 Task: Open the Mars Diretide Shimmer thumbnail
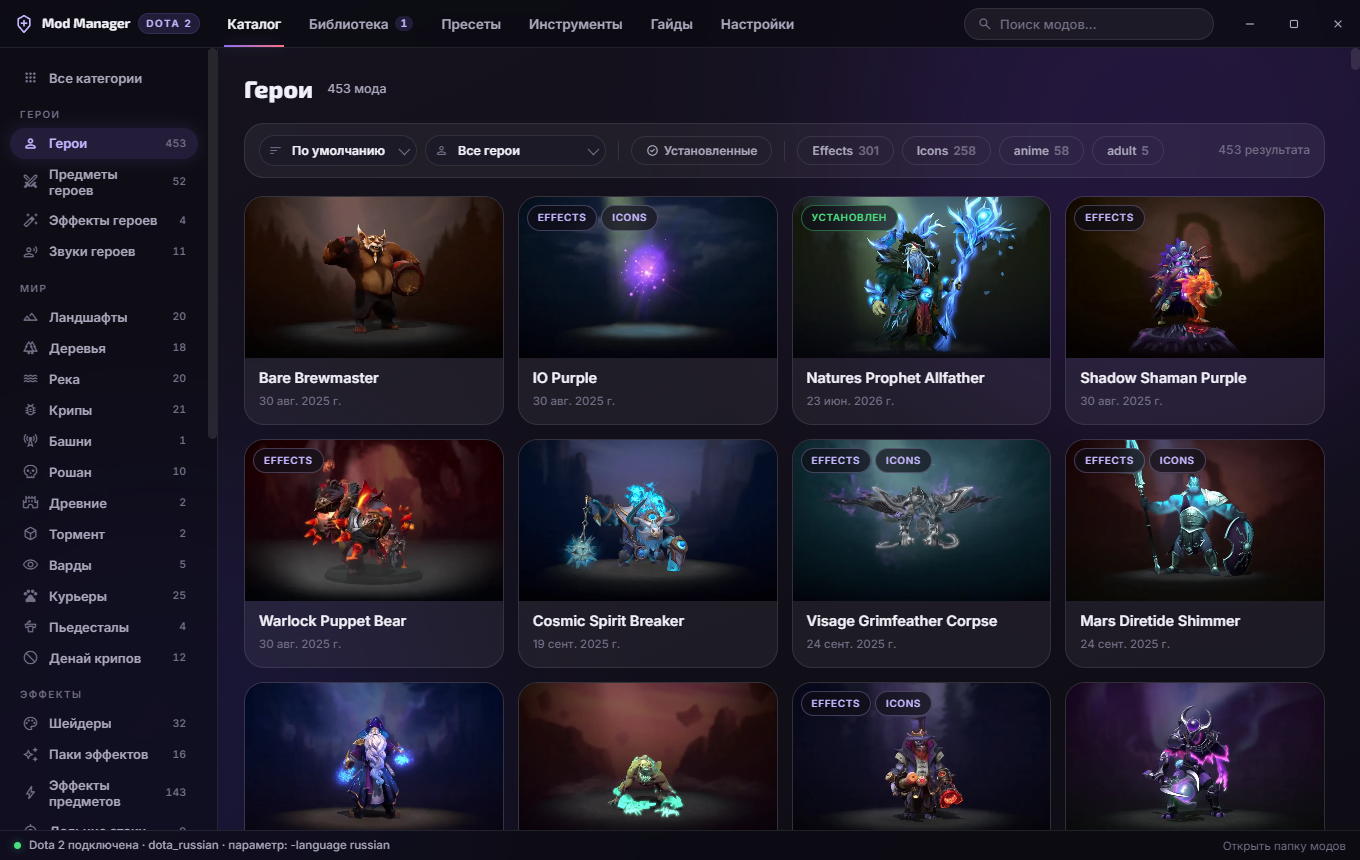pyautogui.click(x=1195, y=520)
